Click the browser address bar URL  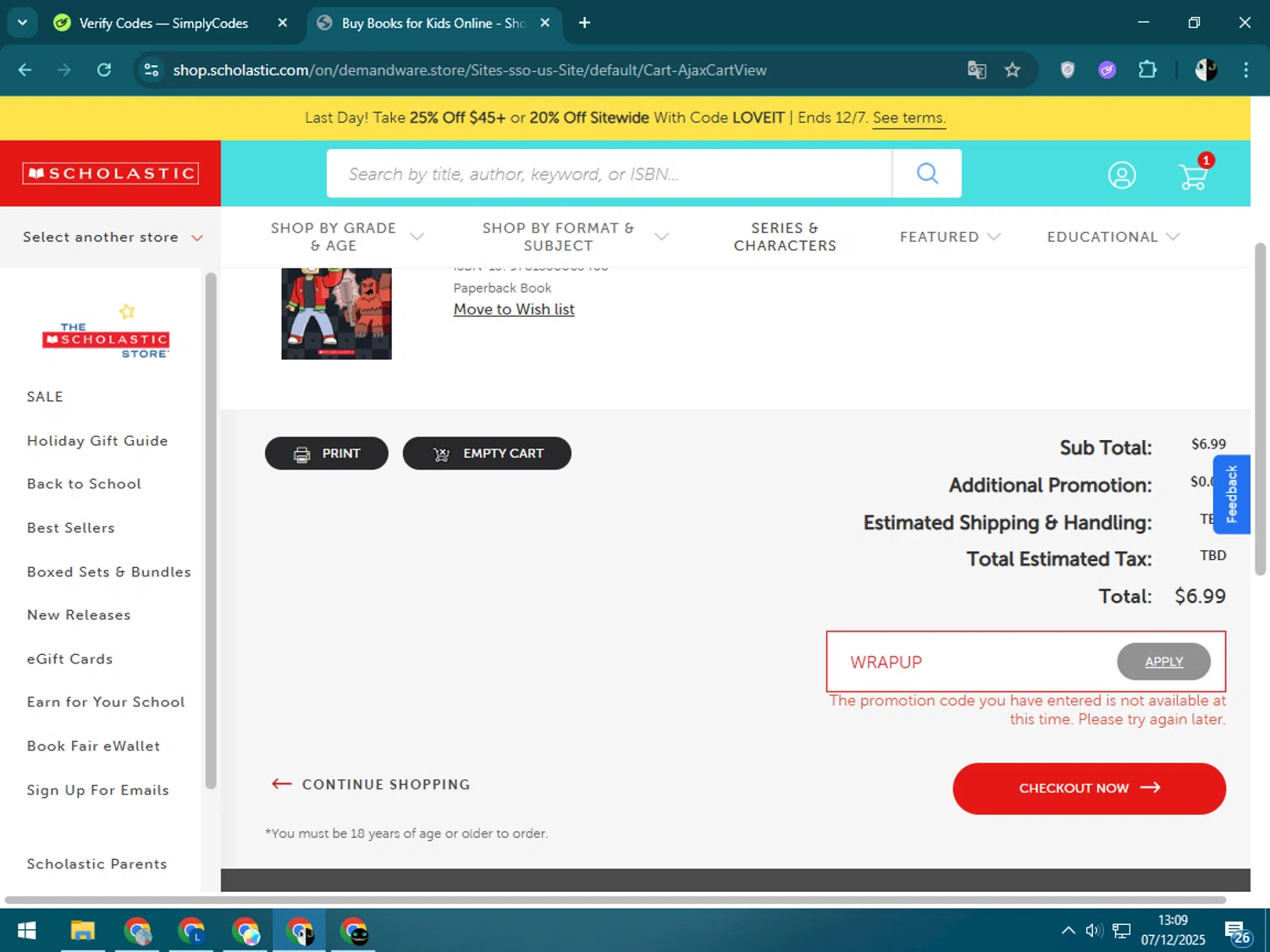click(x=470, y=70)
